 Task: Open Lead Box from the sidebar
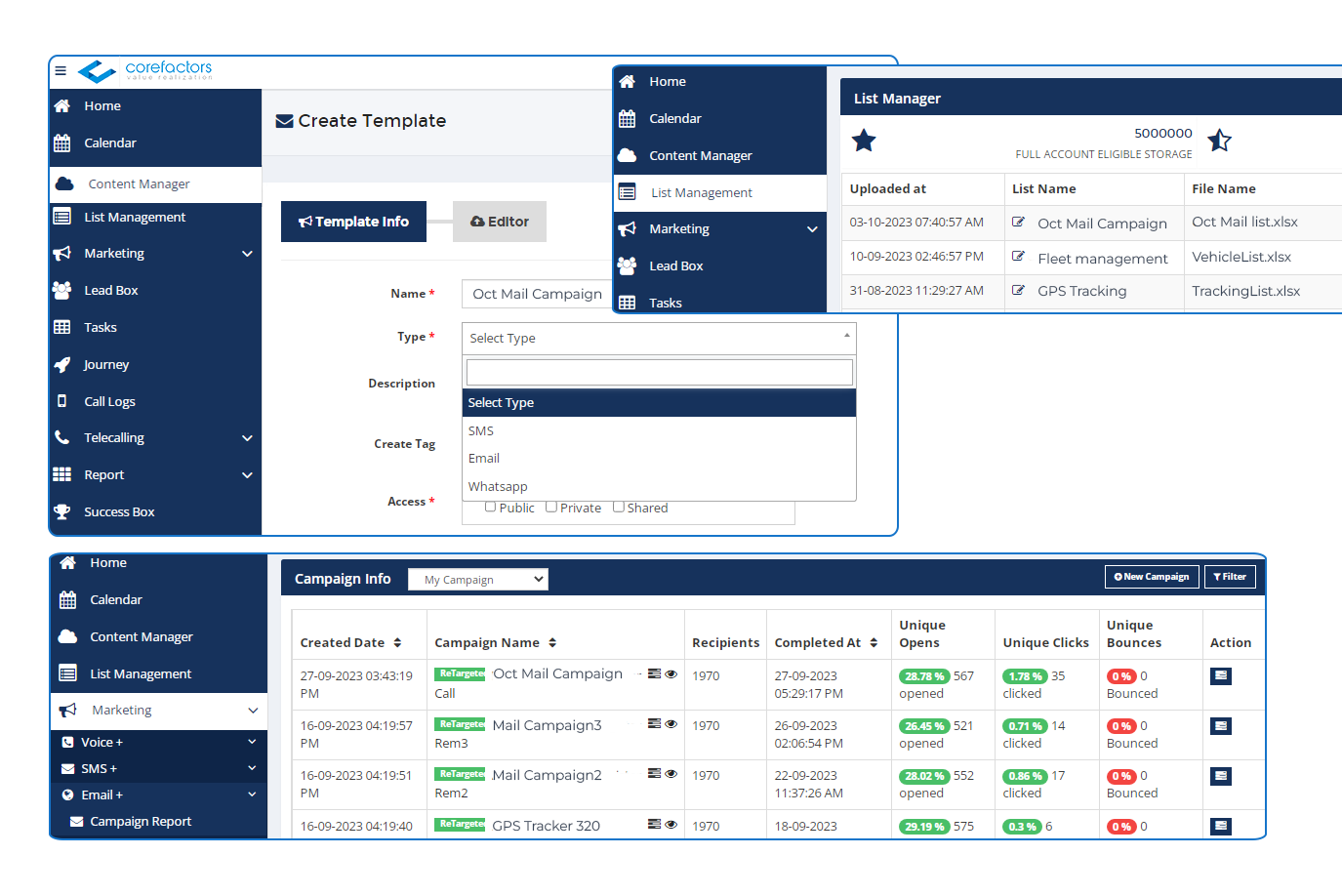point(111,290)
